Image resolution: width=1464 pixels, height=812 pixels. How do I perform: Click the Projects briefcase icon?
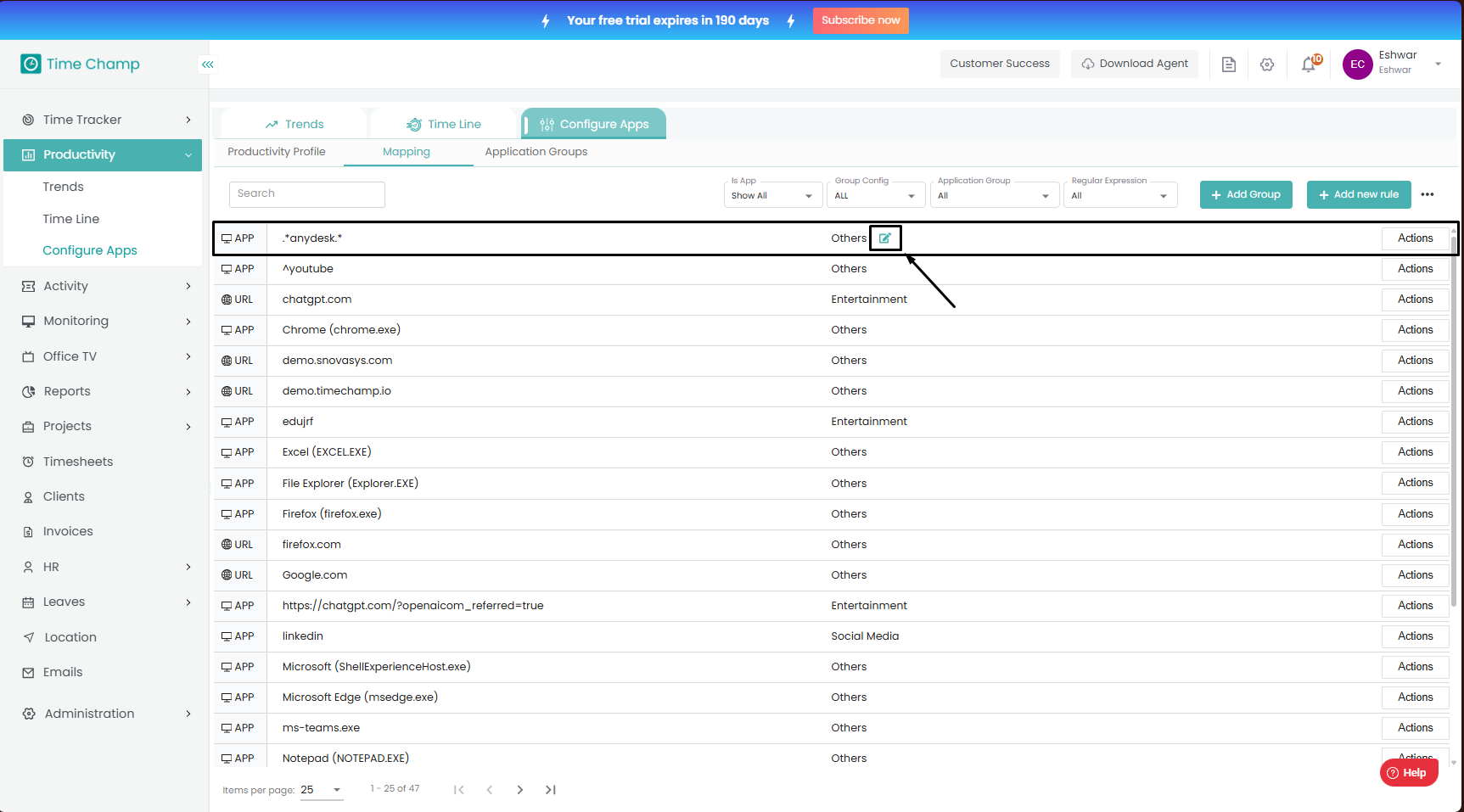point(28,427)
